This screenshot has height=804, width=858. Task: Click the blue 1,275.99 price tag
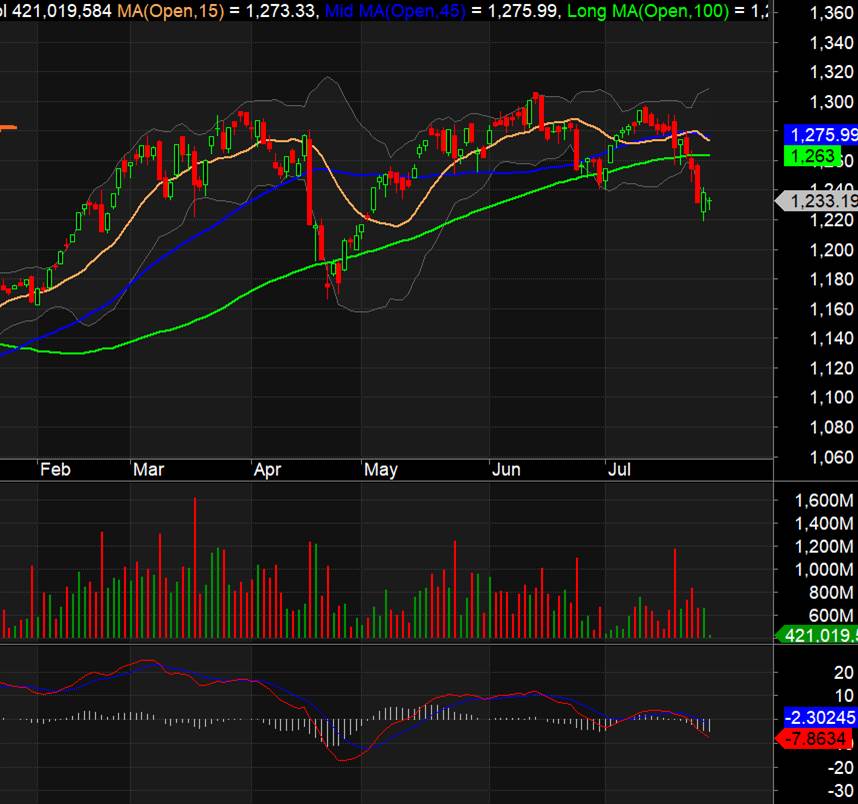(821, 135)
